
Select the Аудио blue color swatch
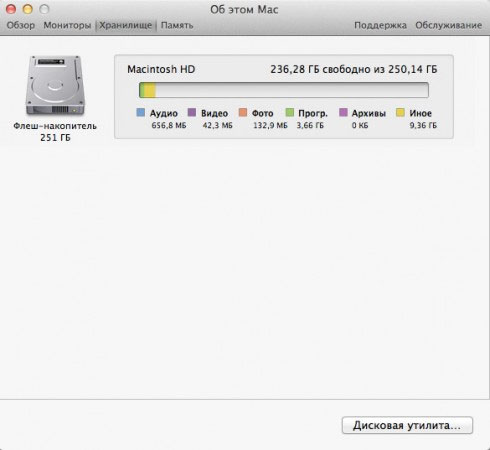[141, 112]
